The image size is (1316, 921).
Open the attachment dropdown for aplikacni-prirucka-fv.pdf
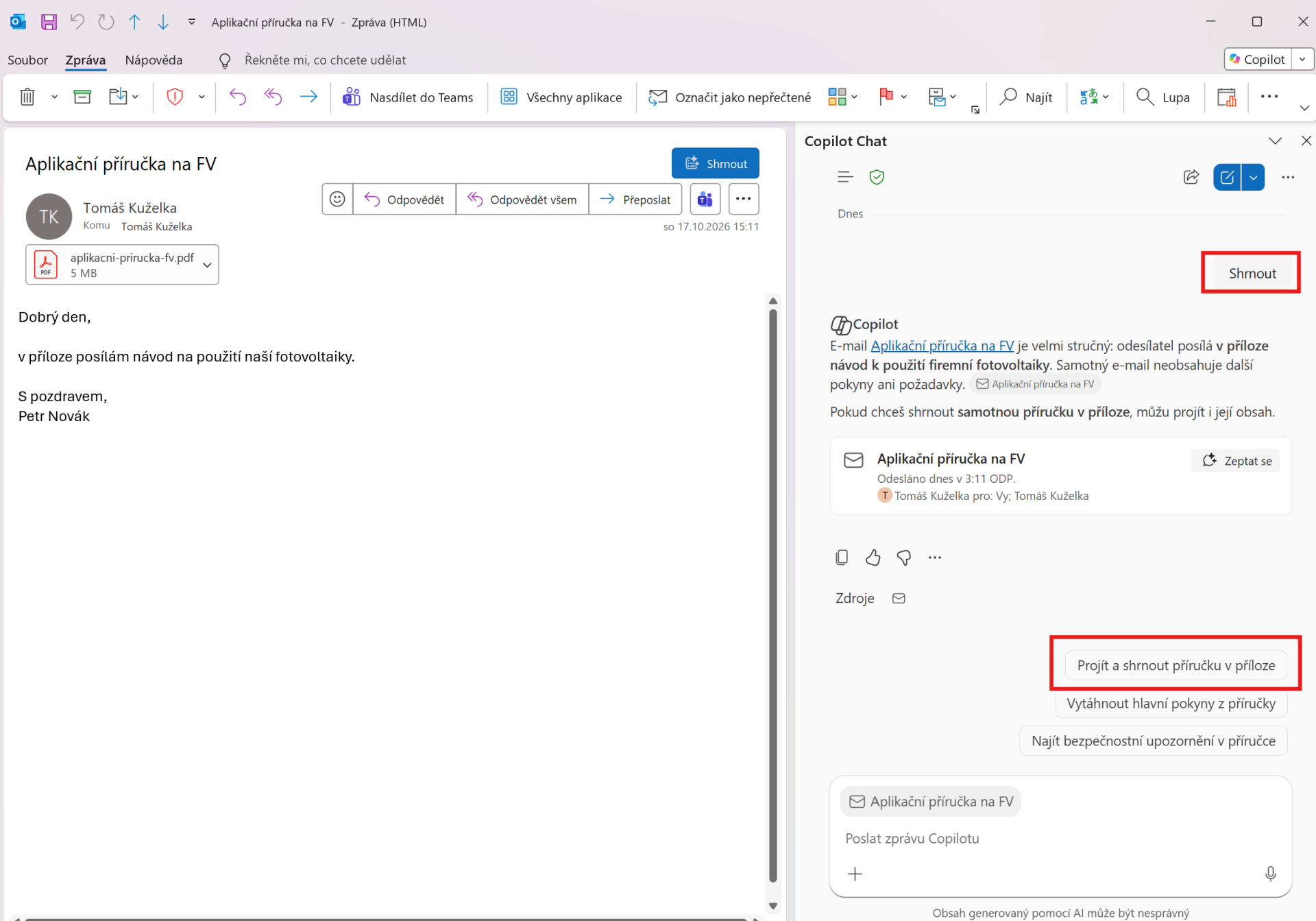207,265
